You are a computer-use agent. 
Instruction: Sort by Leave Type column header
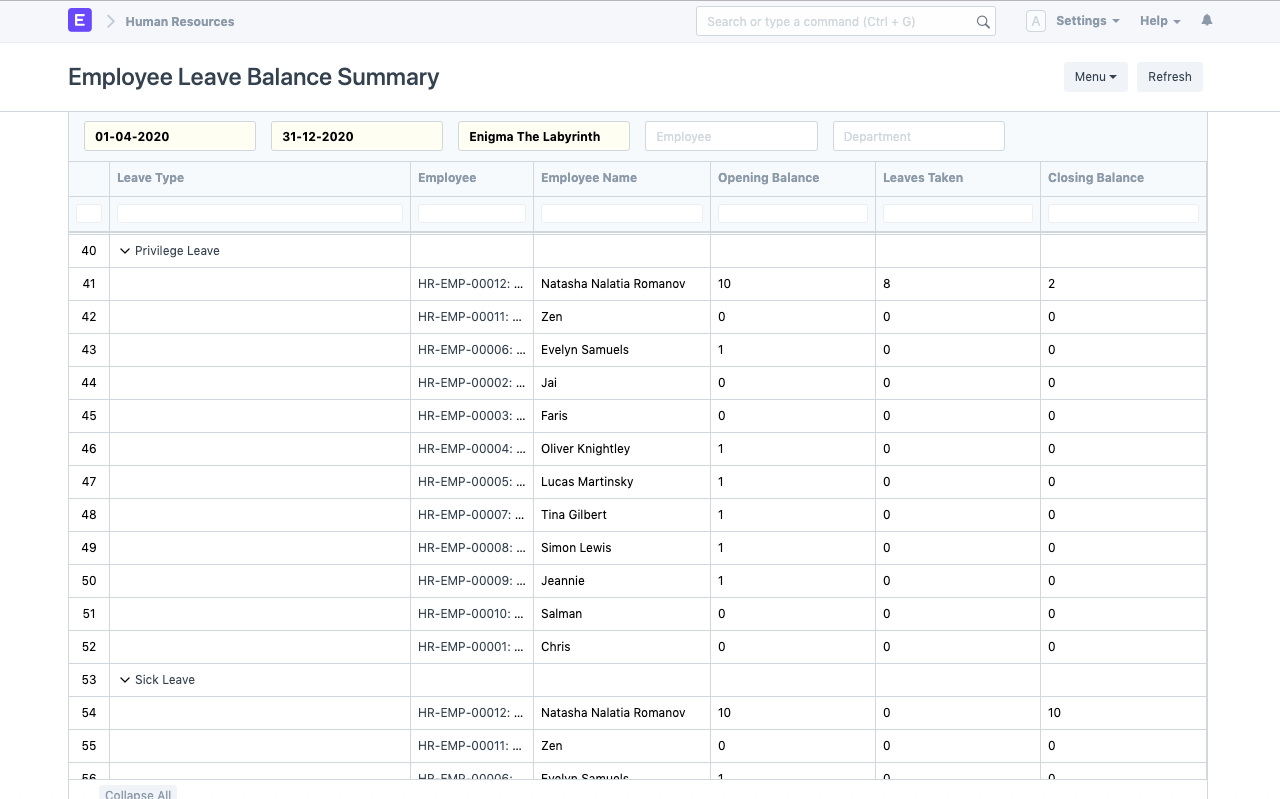coord(260,178)
